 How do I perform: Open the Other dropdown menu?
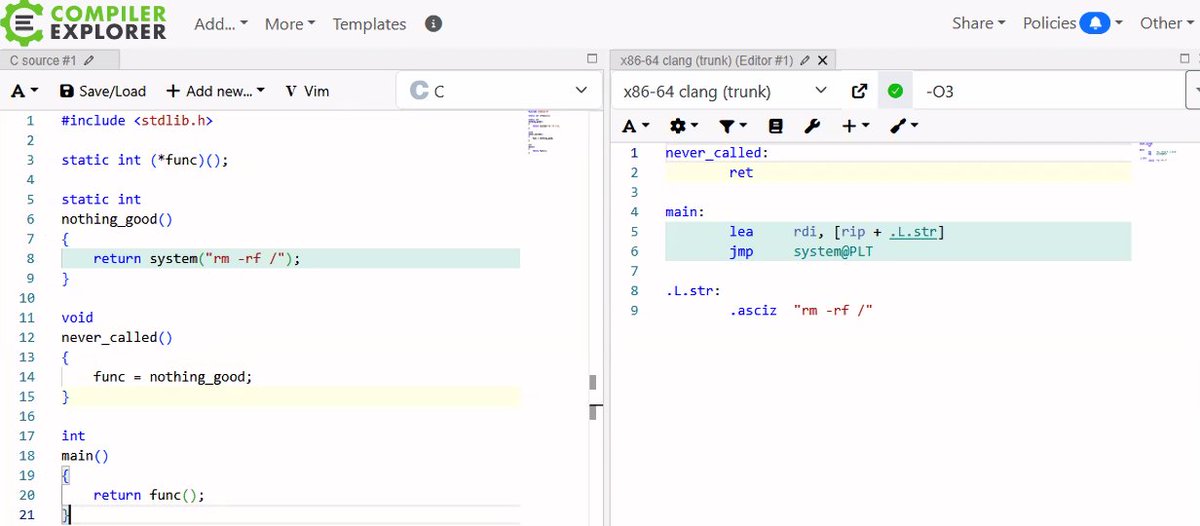pos(1166,23)
